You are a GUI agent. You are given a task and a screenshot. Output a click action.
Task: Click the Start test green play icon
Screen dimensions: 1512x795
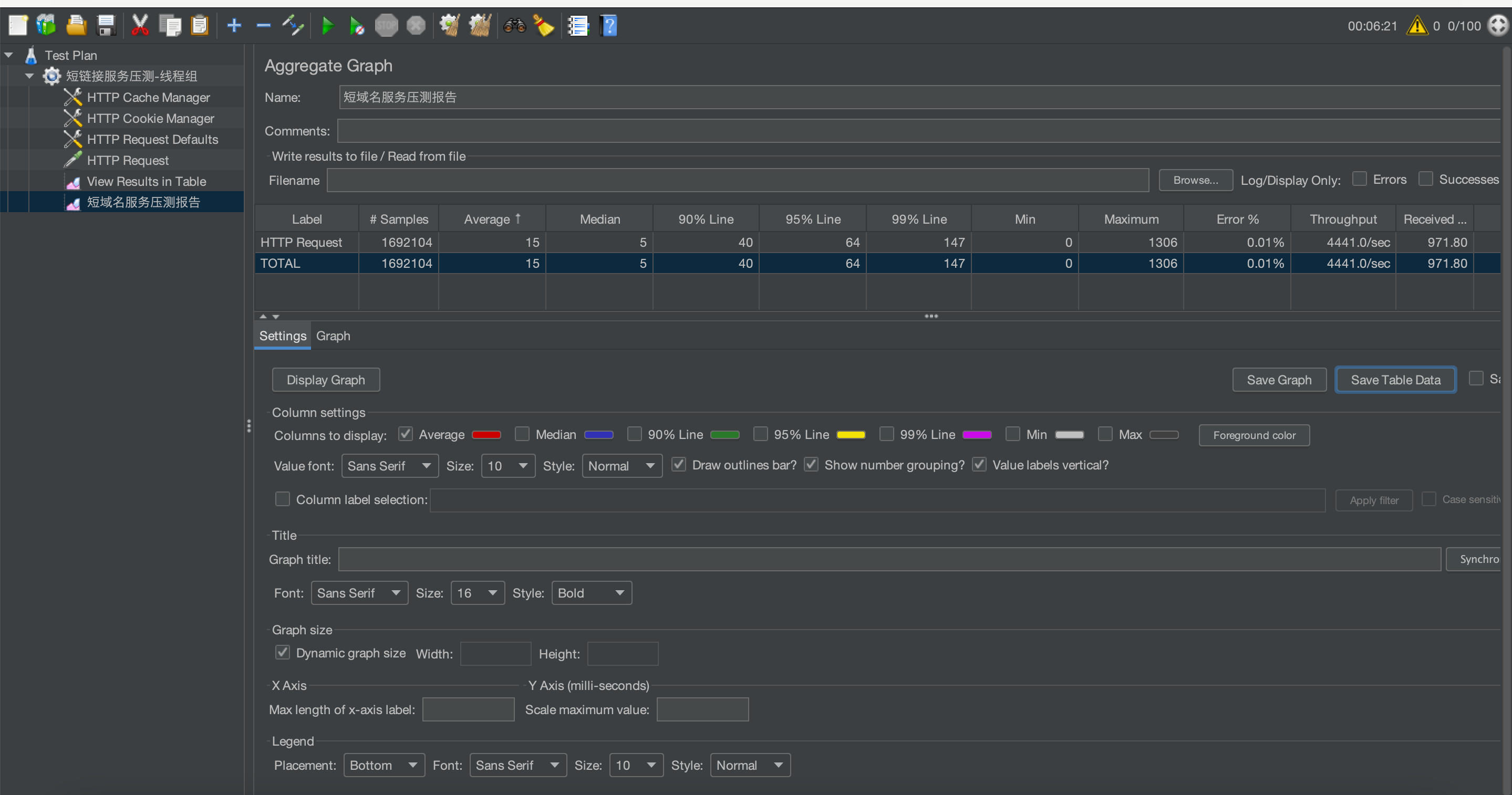click(x=327, y=26)
